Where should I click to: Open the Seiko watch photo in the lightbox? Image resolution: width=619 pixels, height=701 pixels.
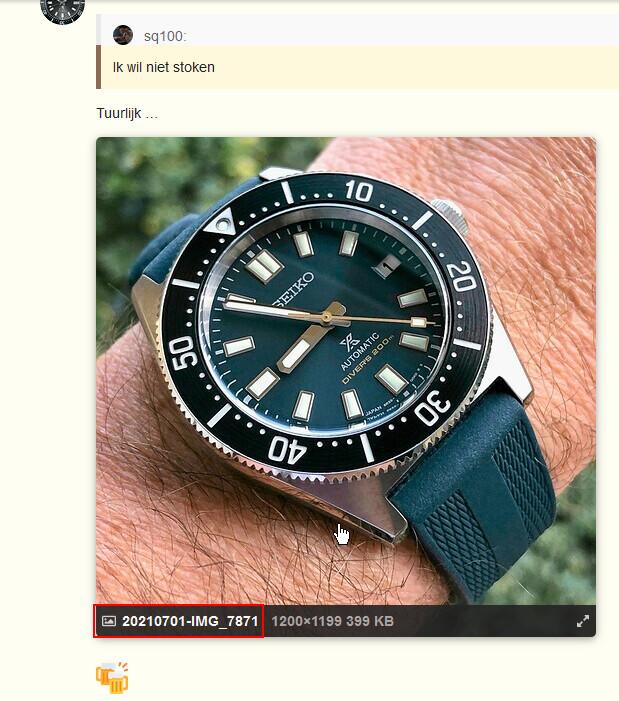pos(346,371)
